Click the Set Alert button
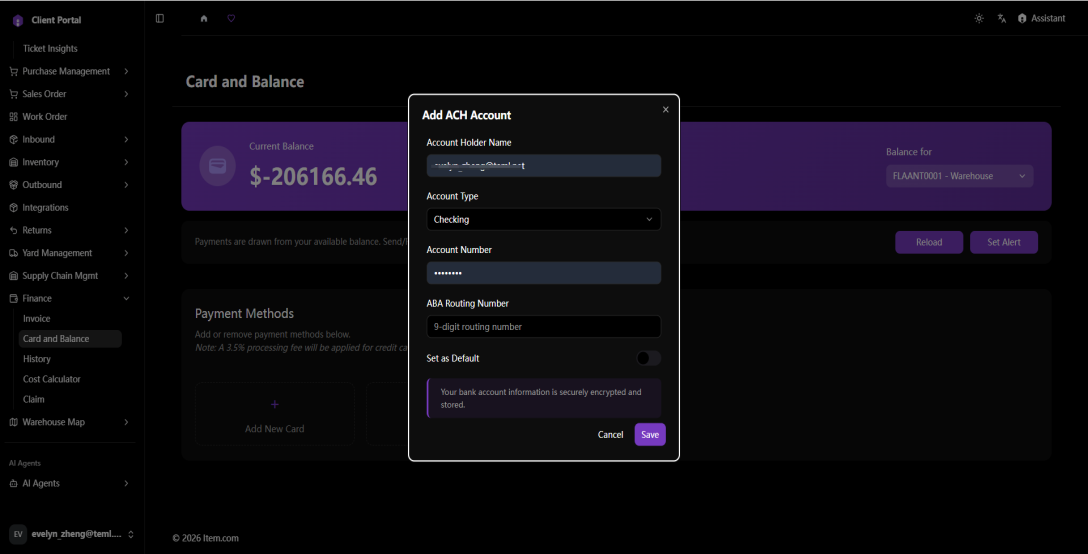This screenshot has height=554, width=1088. tap(1004, 242)
